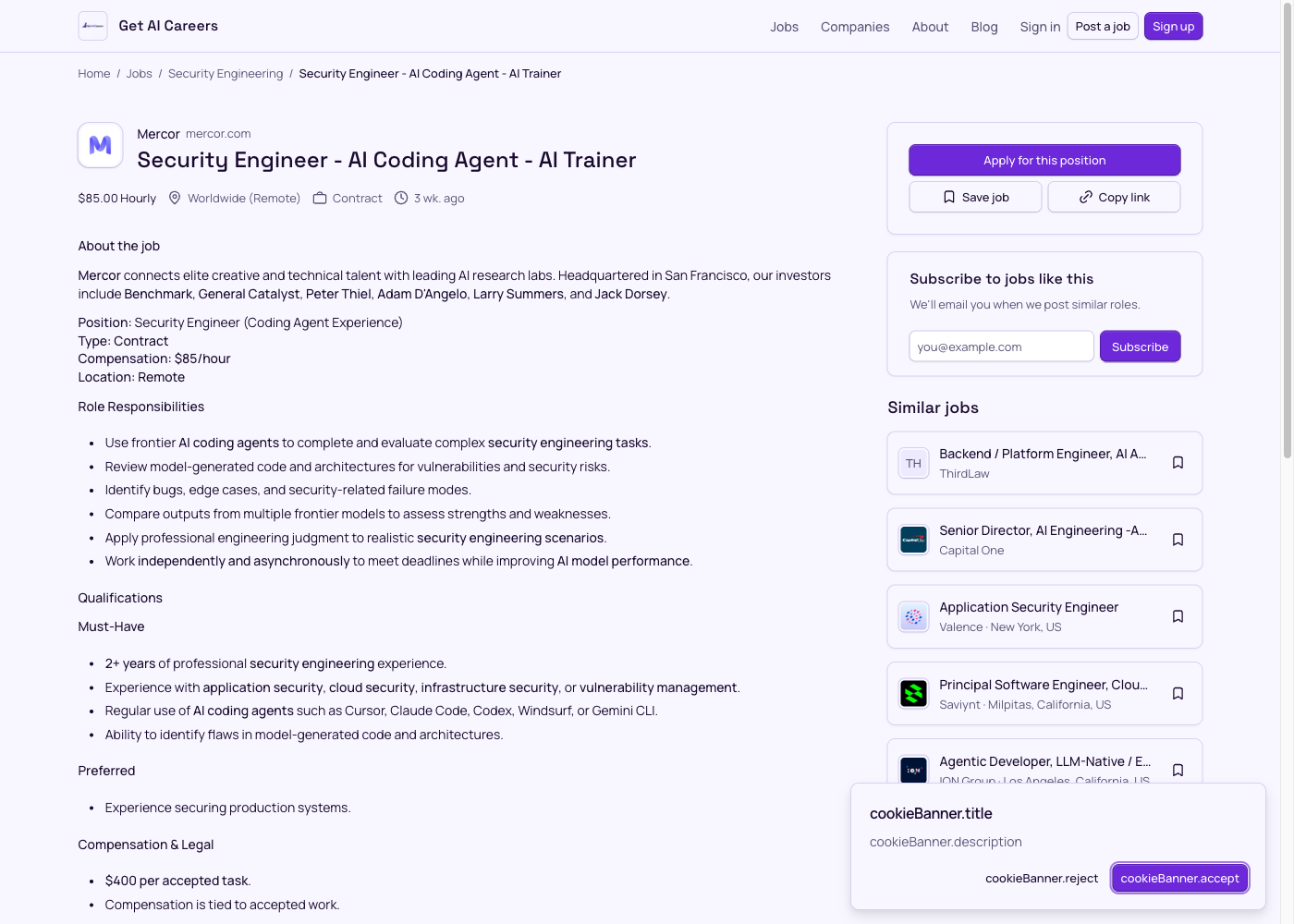The width and height of the screenshot is (1294, 924).
Task: Reject the cookie banner
Action: tap(1042, 878)
